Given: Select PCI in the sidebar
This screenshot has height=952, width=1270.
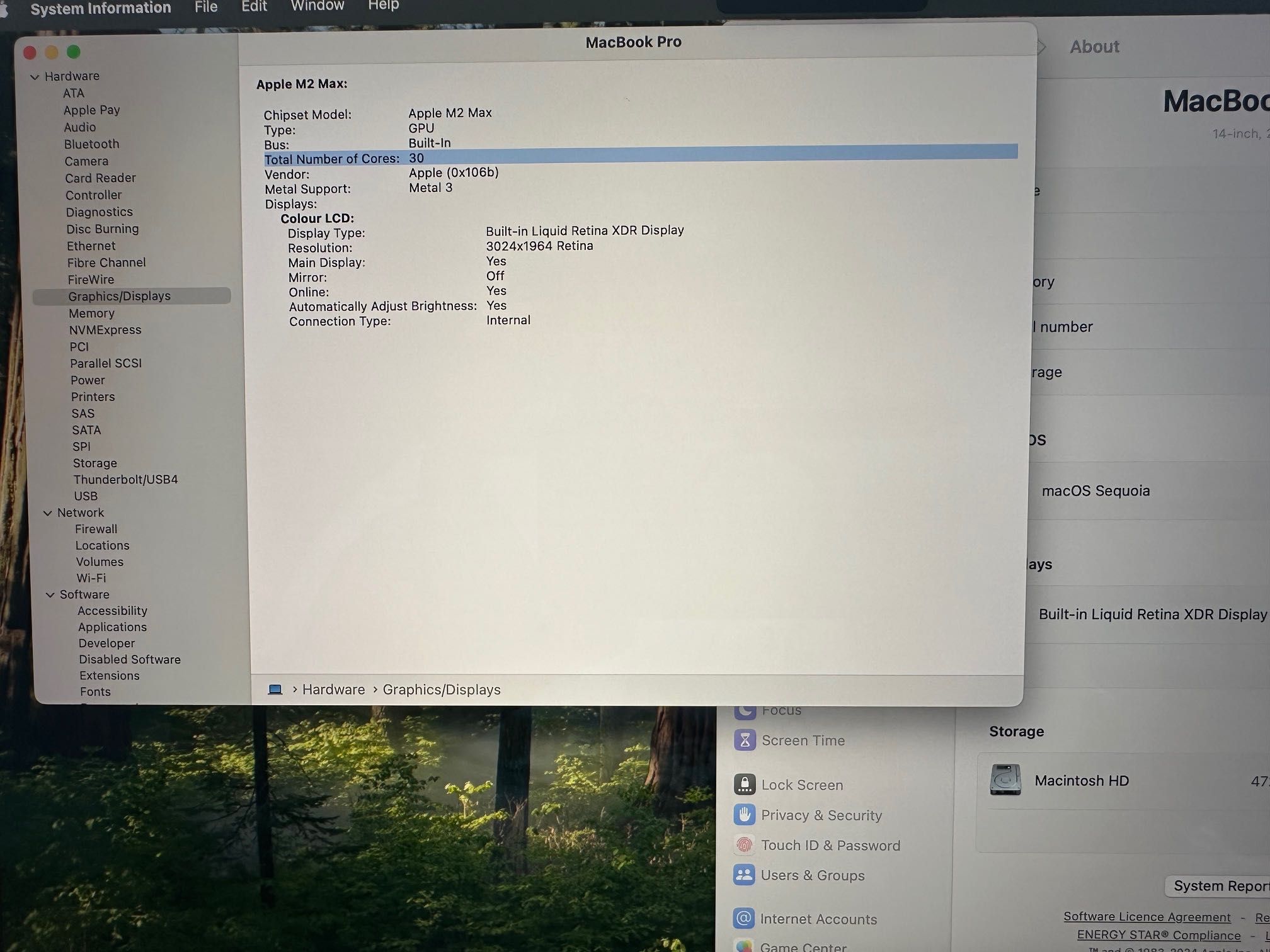Looking at the screenshot, I should click(x=79, y=347).
